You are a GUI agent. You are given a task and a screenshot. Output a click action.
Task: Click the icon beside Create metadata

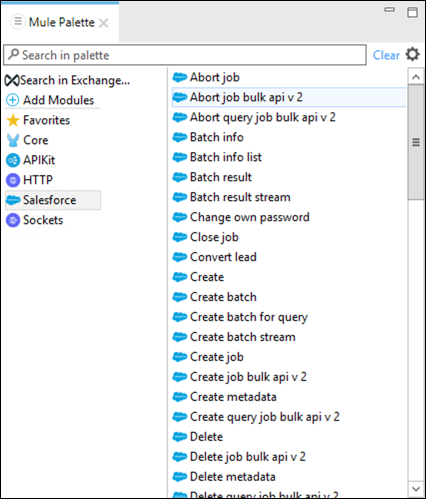pos(180,397)
